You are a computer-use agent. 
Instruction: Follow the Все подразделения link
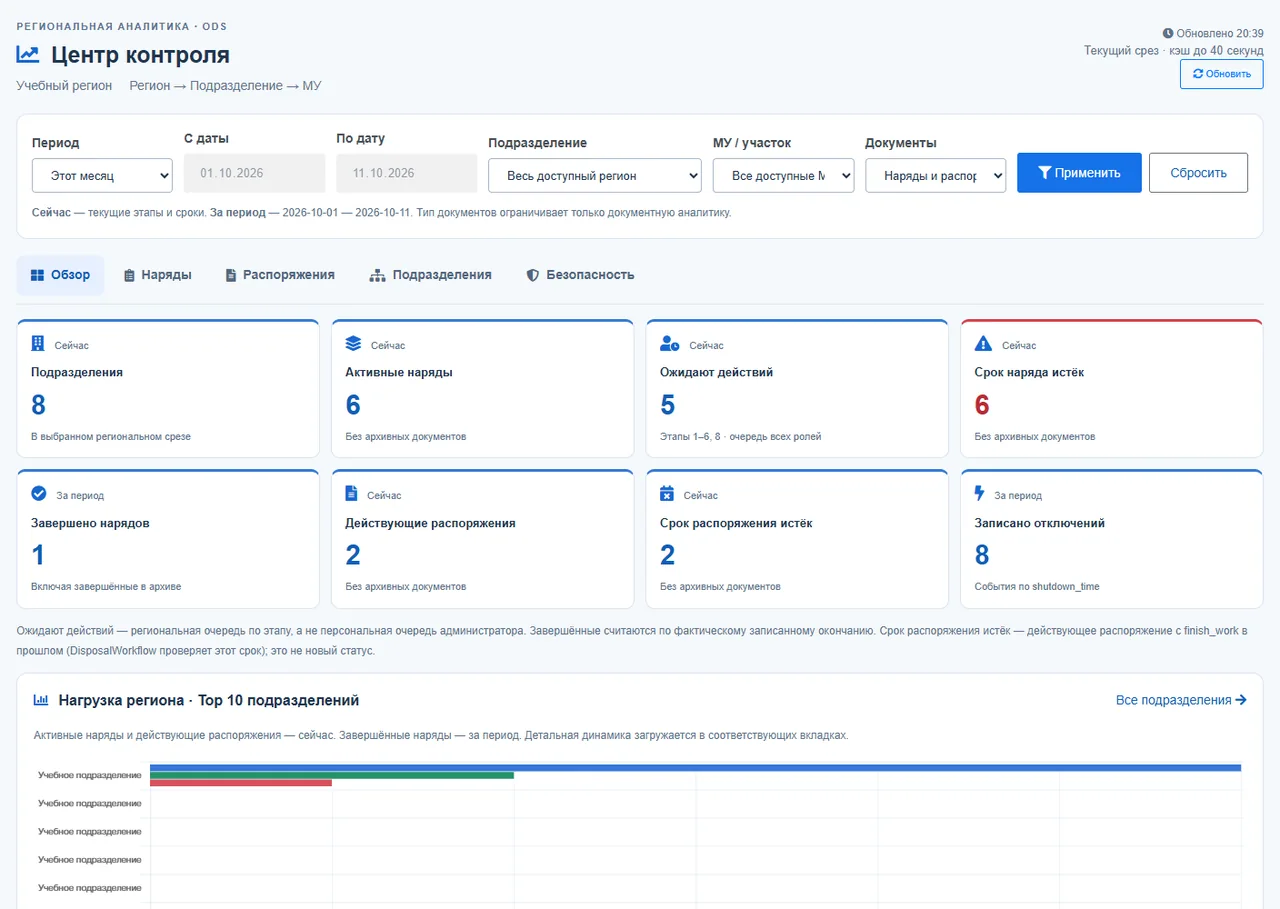pos(1181,700)
